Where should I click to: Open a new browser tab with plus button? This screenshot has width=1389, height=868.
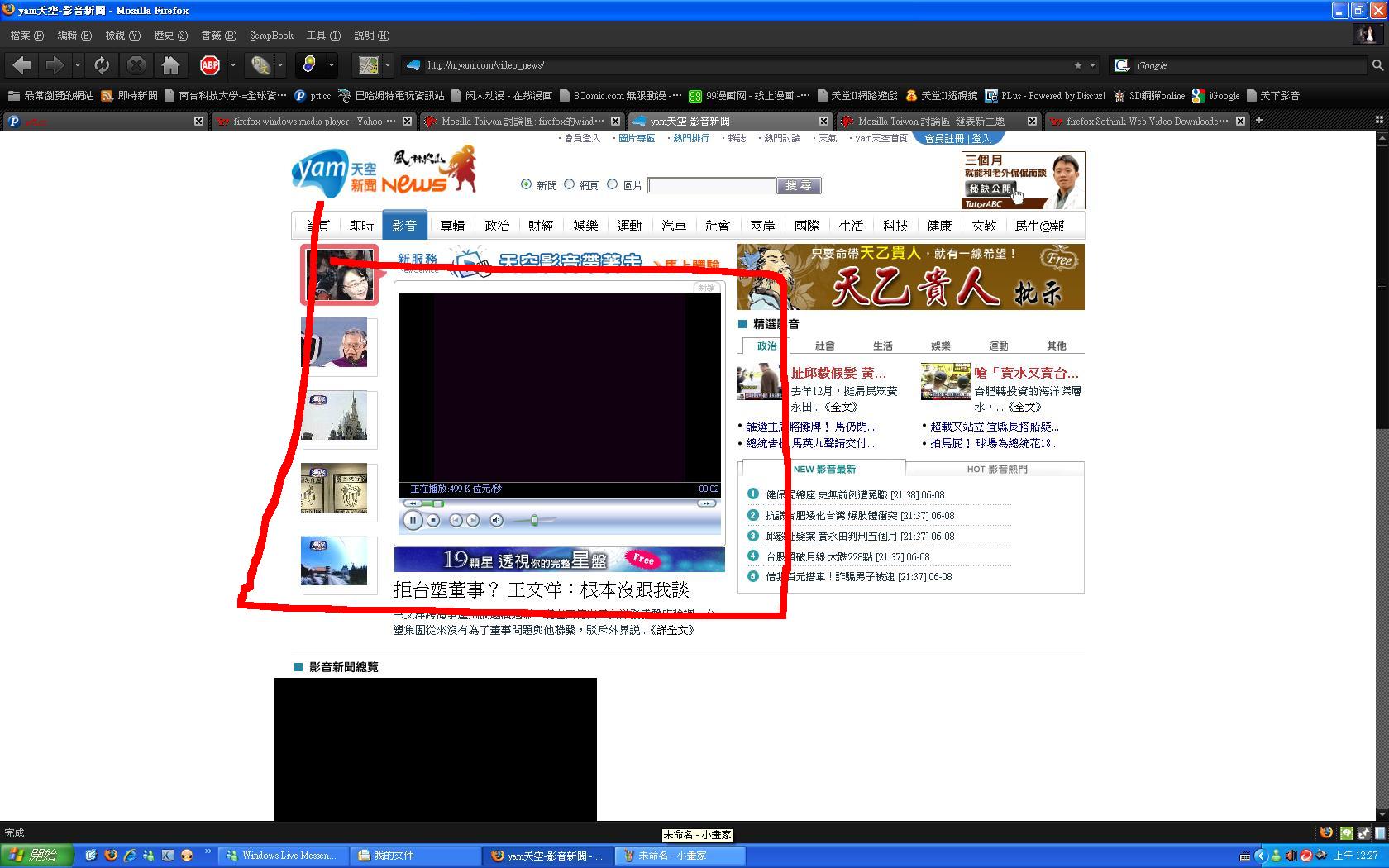[1259, 121]
